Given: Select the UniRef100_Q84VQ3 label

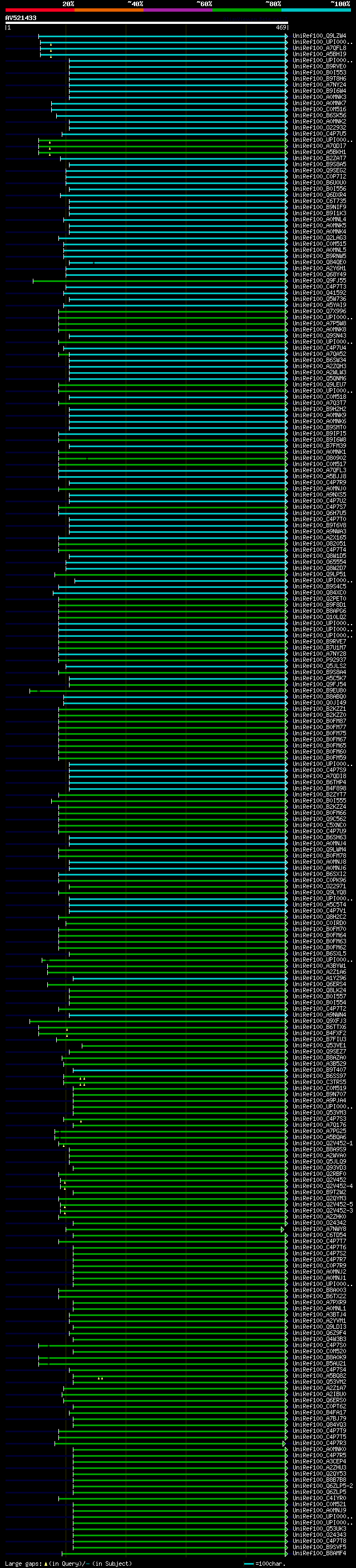Looking at the screenshot, I should coord(319,1424).
